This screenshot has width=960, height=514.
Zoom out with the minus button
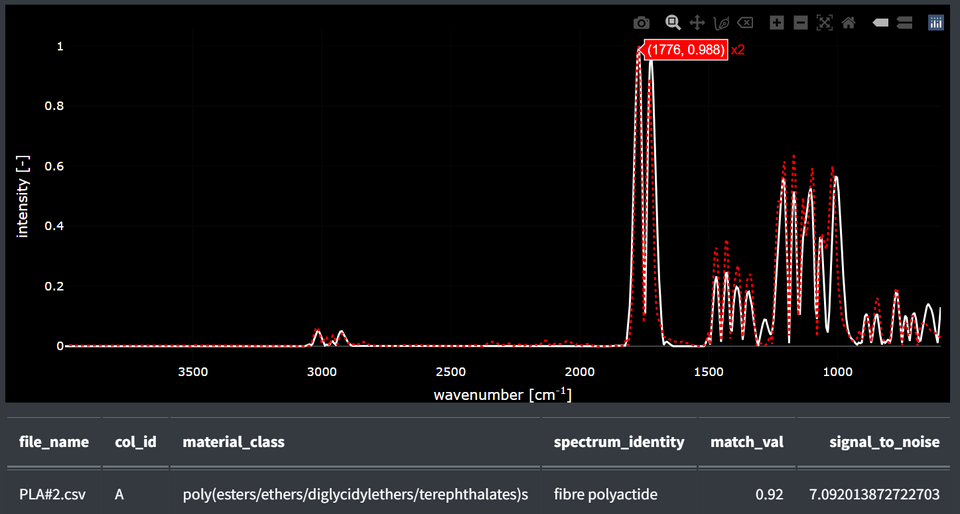[800, 23]
